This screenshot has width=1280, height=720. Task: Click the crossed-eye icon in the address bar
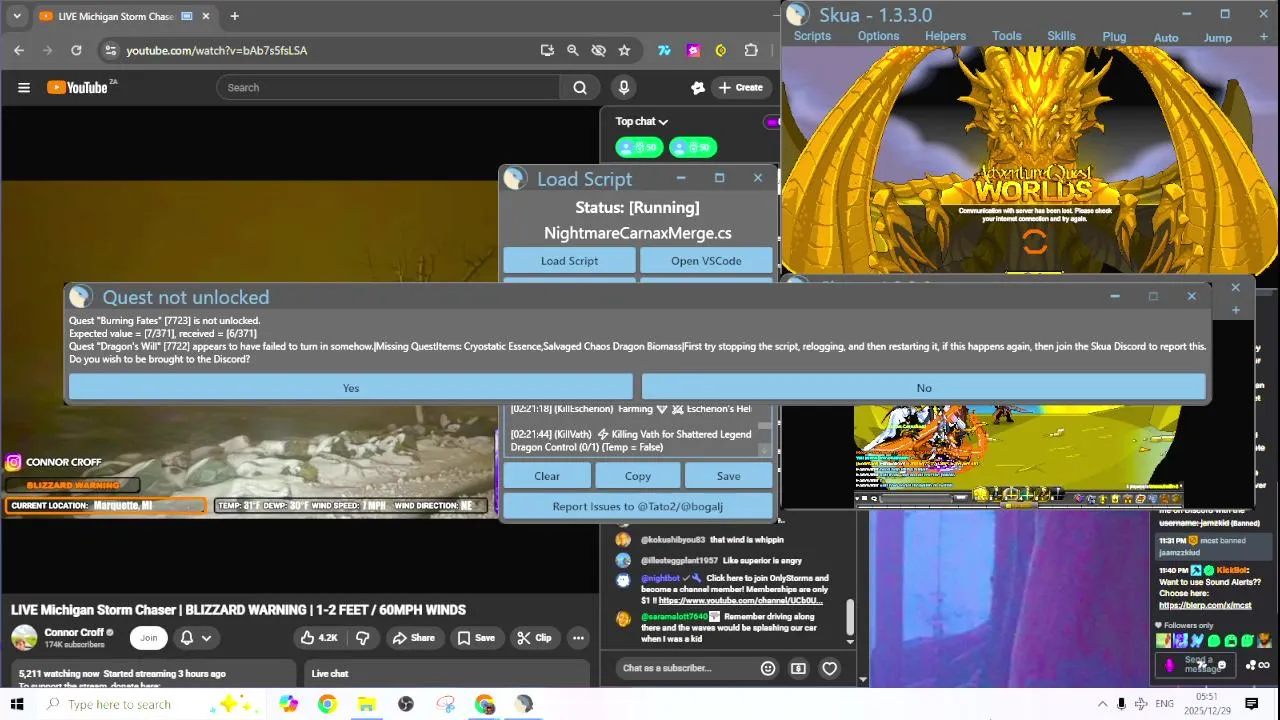598,50
